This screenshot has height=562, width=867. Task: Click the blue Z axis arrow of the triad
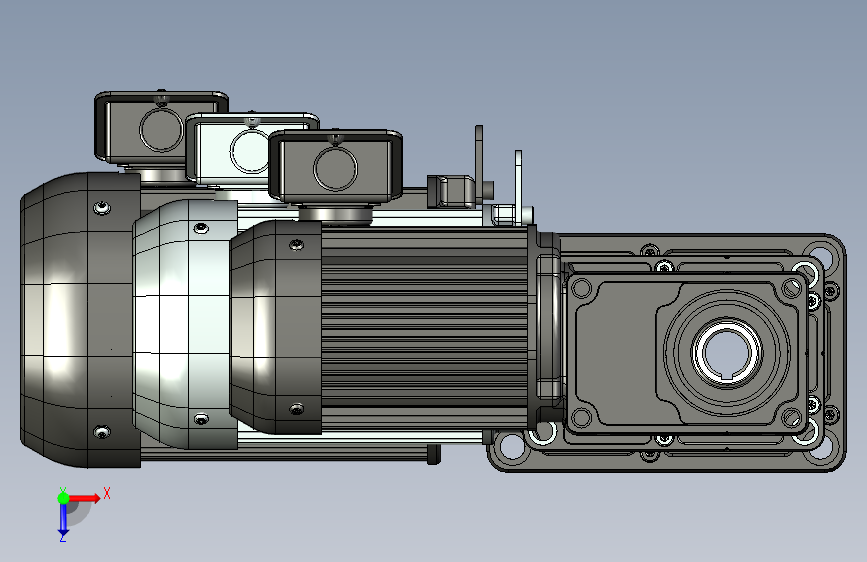[63, 520]
